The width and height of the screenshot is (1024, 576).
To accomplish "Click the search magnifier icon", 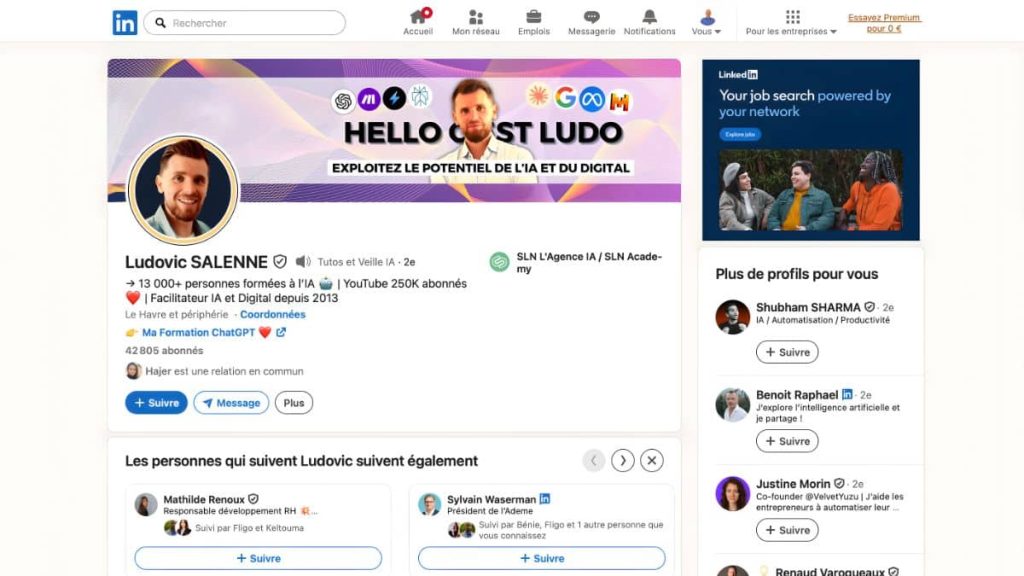I will (160, 23).
